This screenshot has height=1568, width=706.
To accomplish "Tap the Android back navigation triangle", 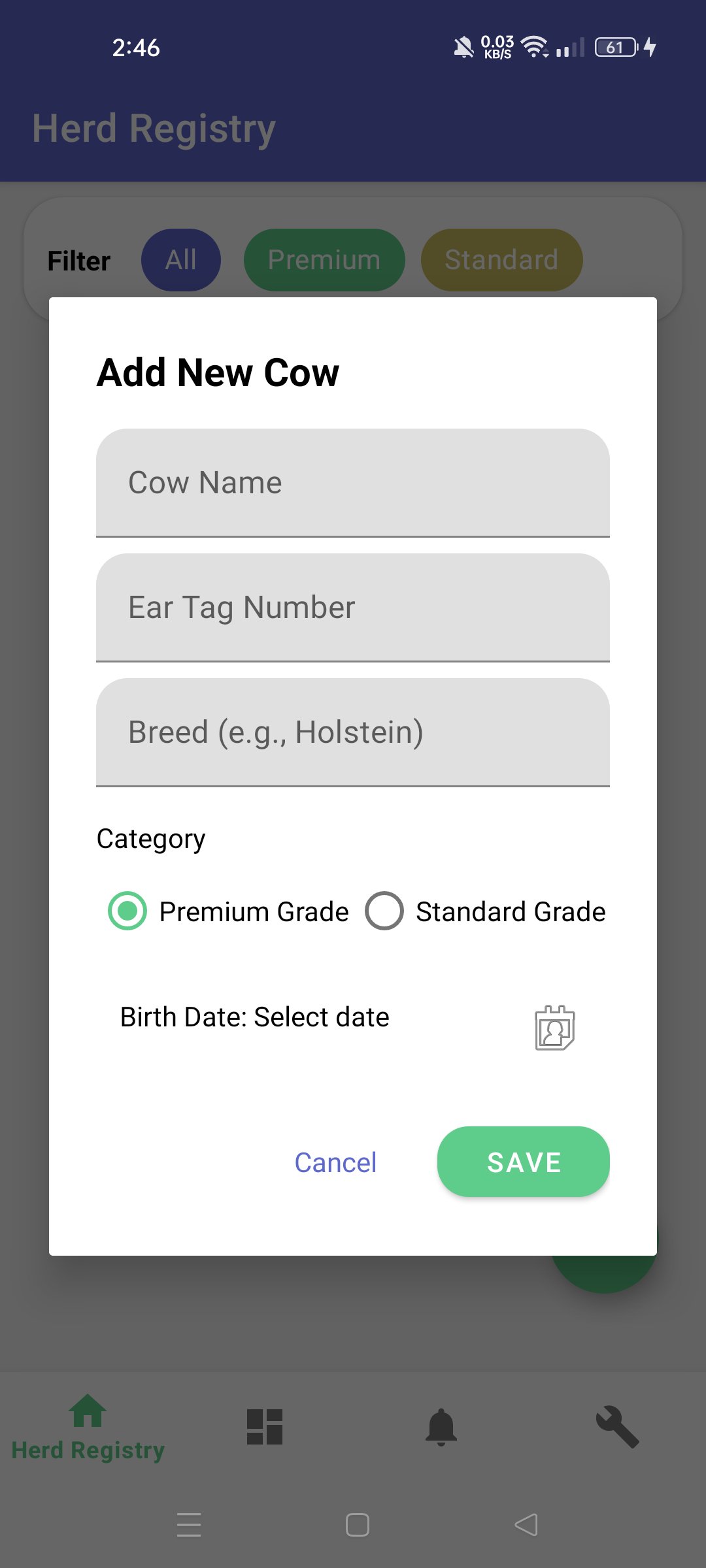I will pos(526,1525).
